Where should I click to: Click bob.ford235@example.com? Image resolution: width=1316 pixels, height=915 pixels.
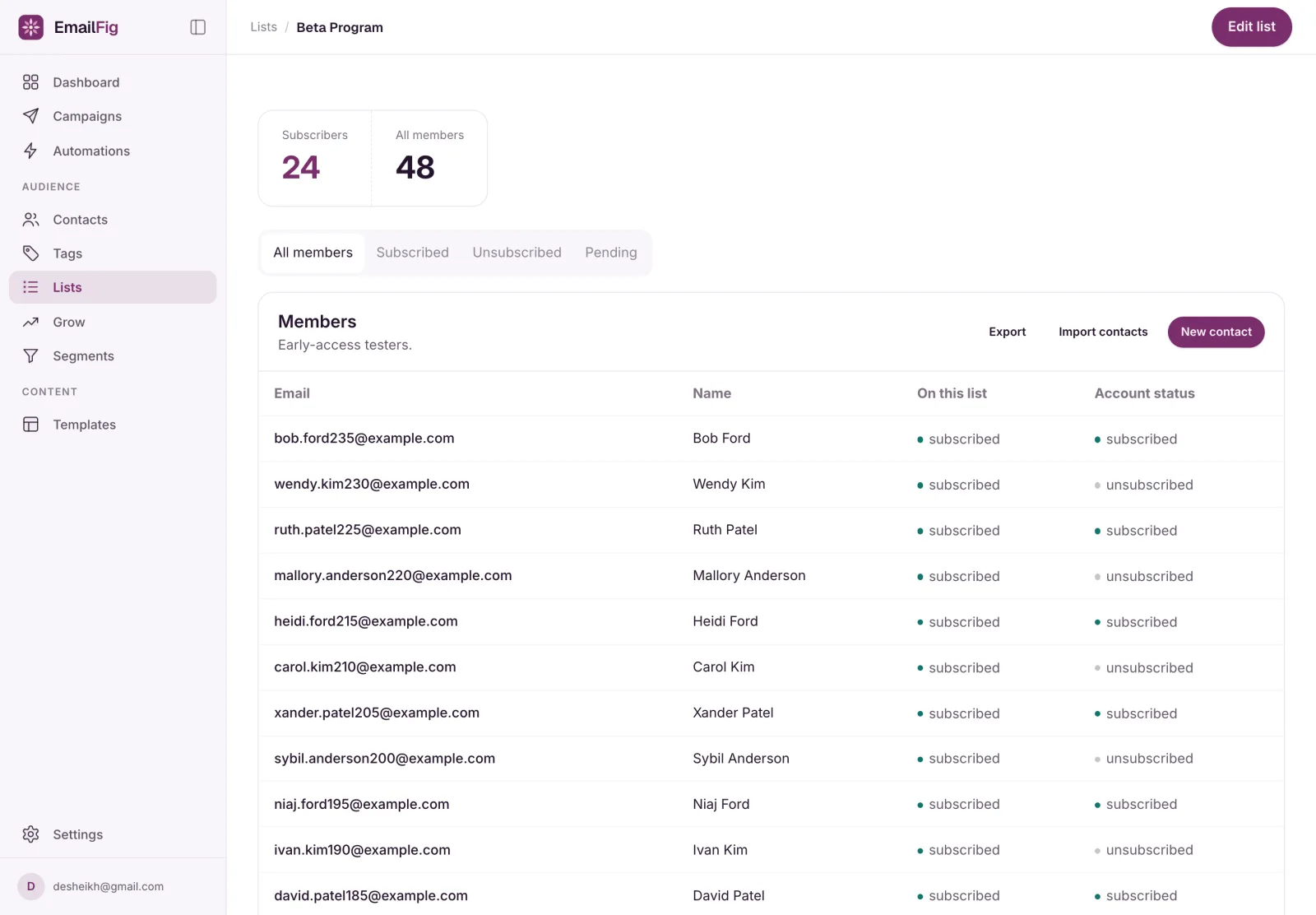pyautogui.click(x=364, y=439)
